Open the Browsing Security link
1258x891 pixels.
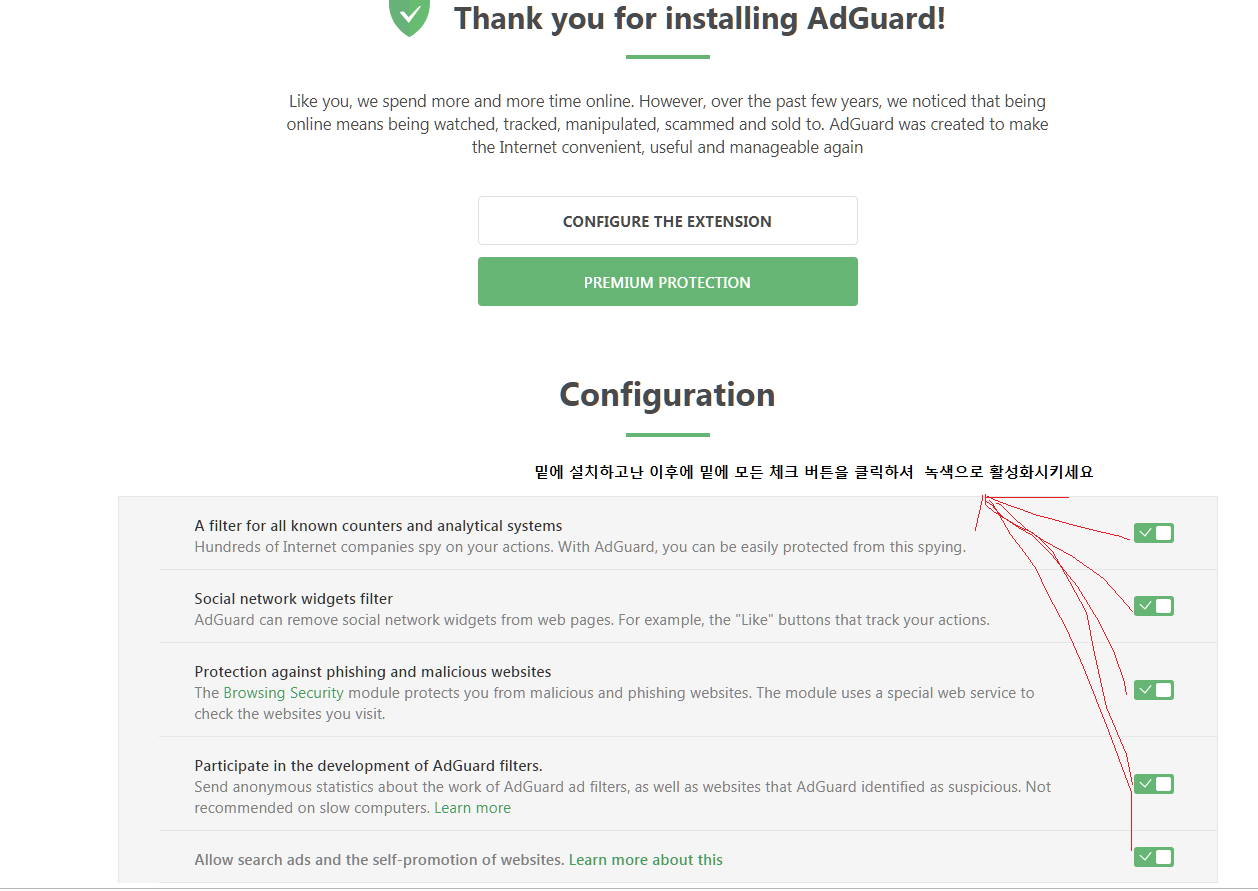click(283, 693)
